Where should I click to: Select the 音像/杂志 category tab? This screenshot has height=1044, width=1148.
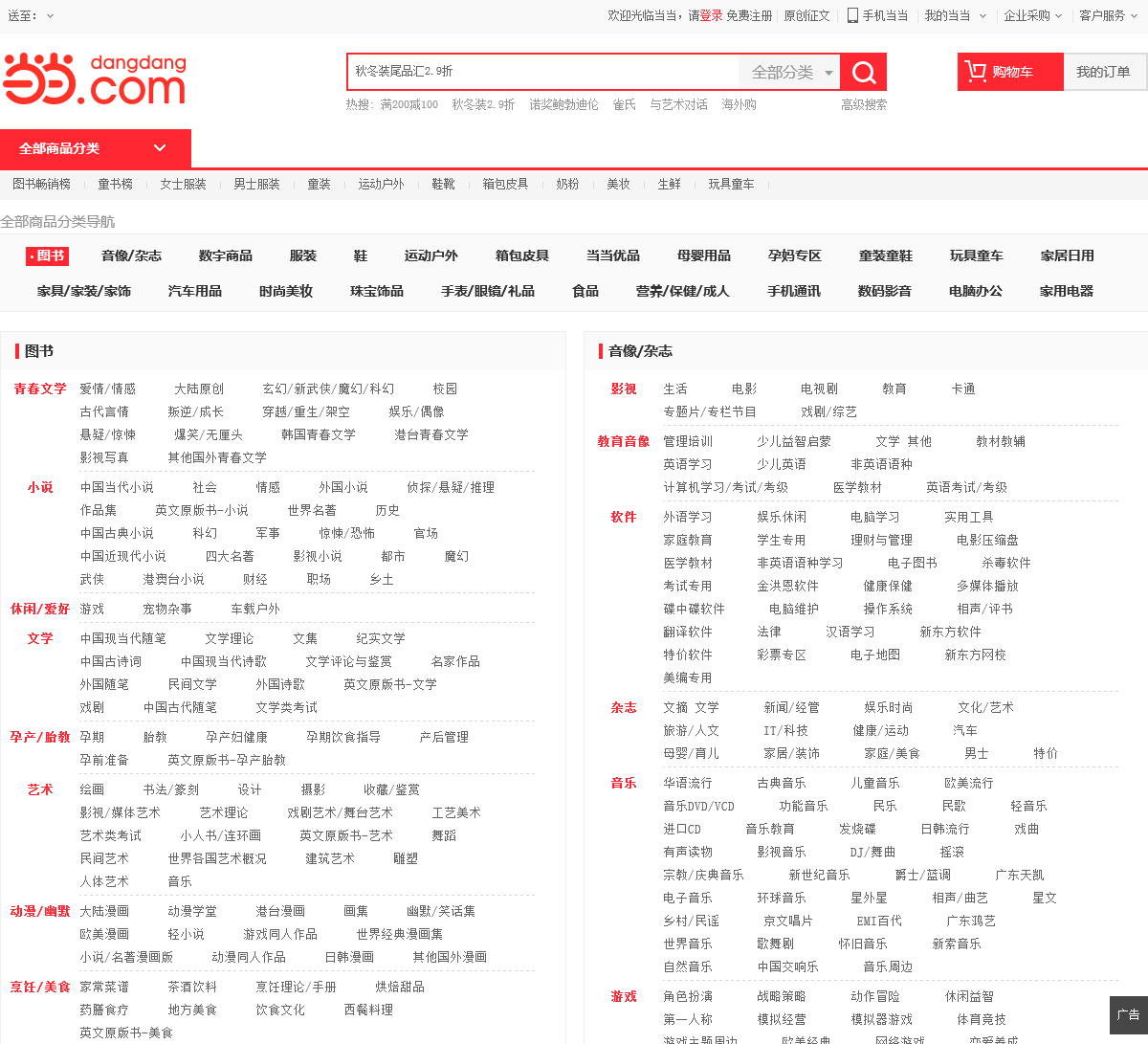click(131, 255)
